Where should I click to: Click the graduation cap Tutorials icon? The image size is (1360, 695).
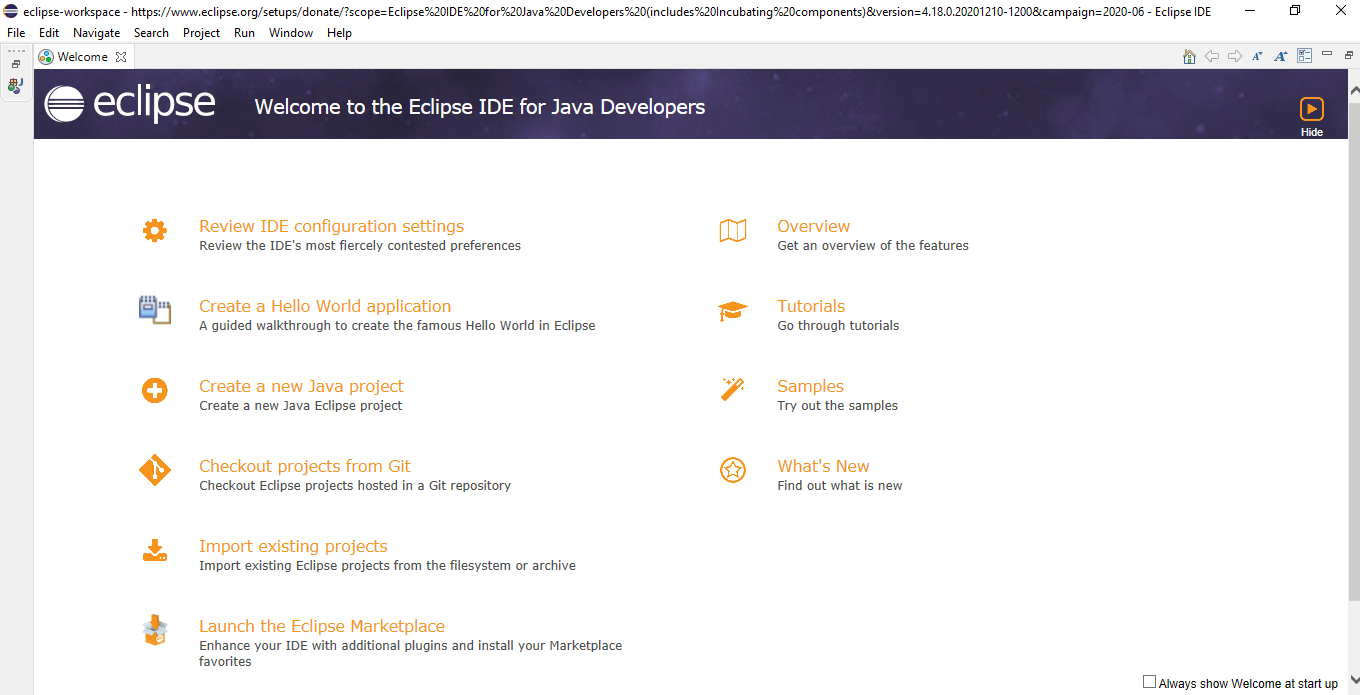point(733,311)
